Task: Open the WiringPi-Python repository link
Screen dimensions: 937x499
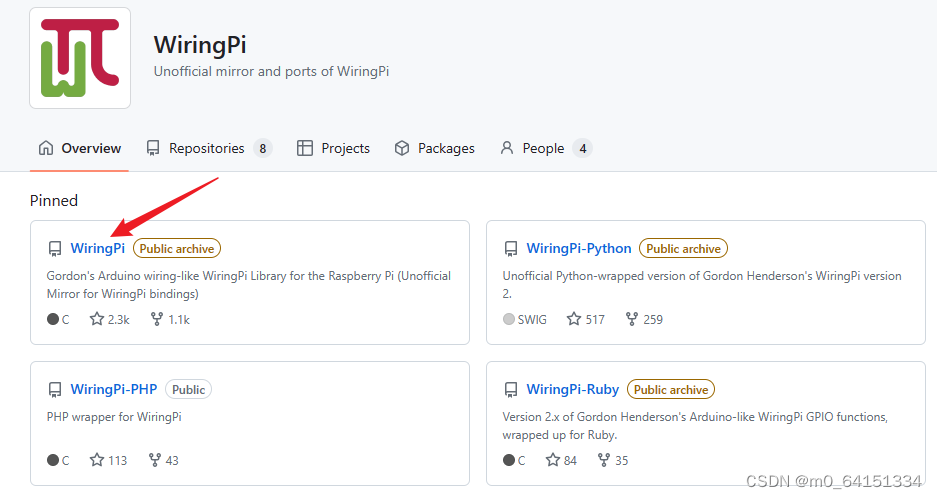Action: [x=579, y=248]
